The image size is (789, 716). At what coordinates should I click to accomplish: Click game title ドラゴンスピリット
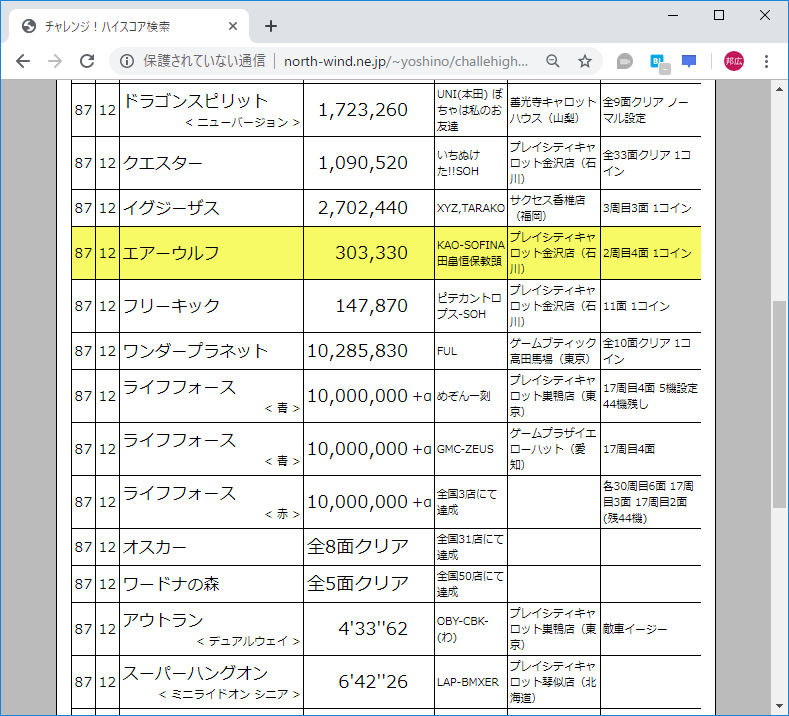[x=195, y=101]
